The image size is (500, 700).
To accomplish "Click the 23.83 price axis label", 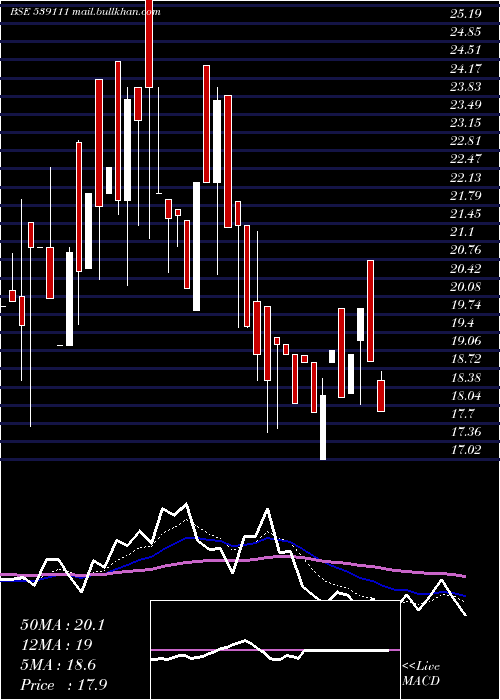I will coord(466,87).
